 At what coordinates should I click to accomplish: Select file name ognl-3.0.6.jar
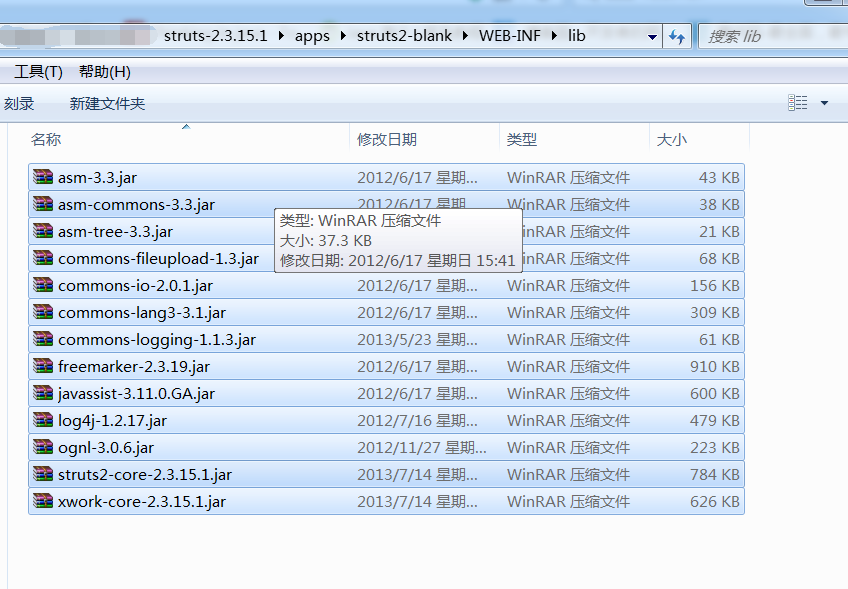point(106,448)
